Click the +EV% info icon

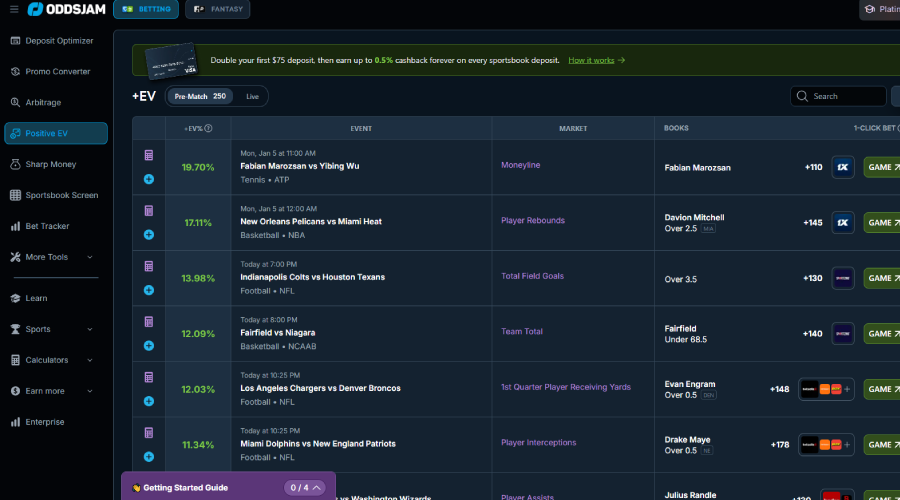pos(208,129)
